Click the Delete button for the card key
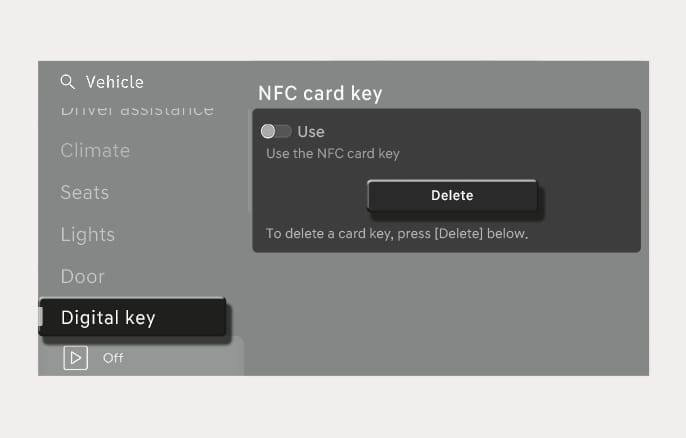This screenshot has height=438, width=686. [452, 196]
